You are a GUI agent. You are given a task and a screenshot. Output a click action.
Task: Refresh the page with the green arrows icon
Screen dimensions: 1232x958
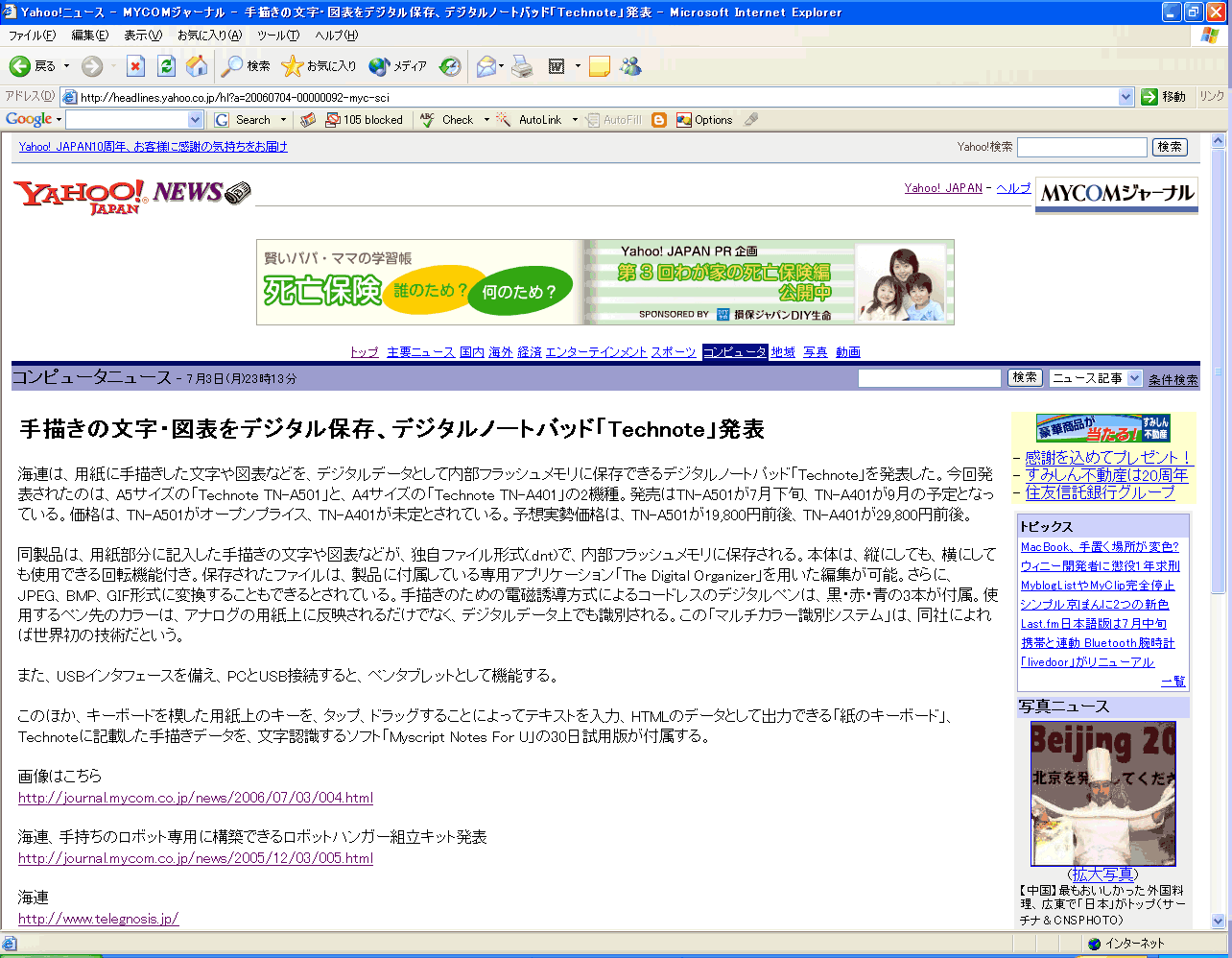coord(166,66)
